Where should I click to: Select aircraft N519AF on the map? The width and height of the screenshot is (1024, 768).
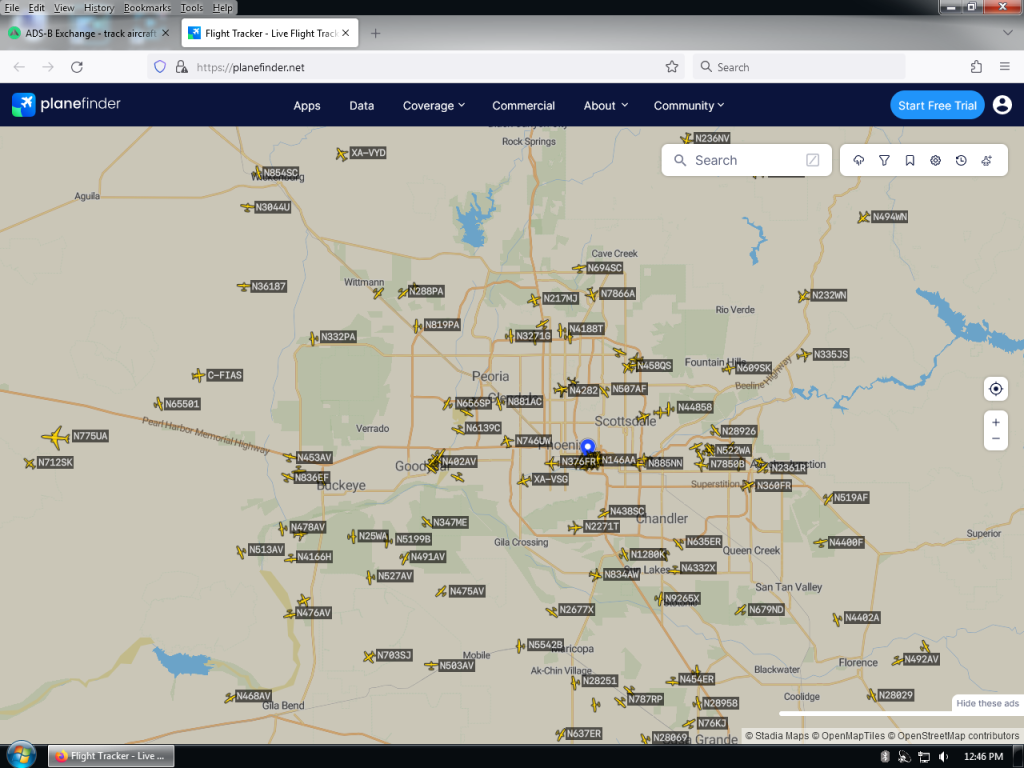pyautogui.click(x=827, y=499)
